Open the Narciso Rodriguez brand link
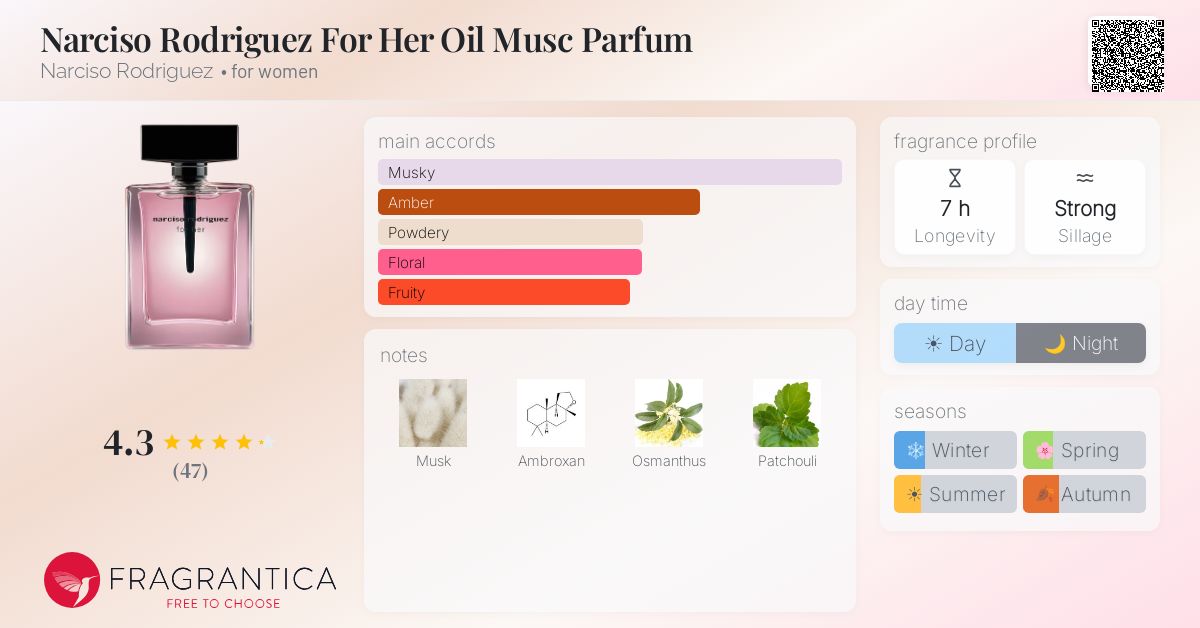The width and height of the screenshot is (1200, 628). point(127,72)
